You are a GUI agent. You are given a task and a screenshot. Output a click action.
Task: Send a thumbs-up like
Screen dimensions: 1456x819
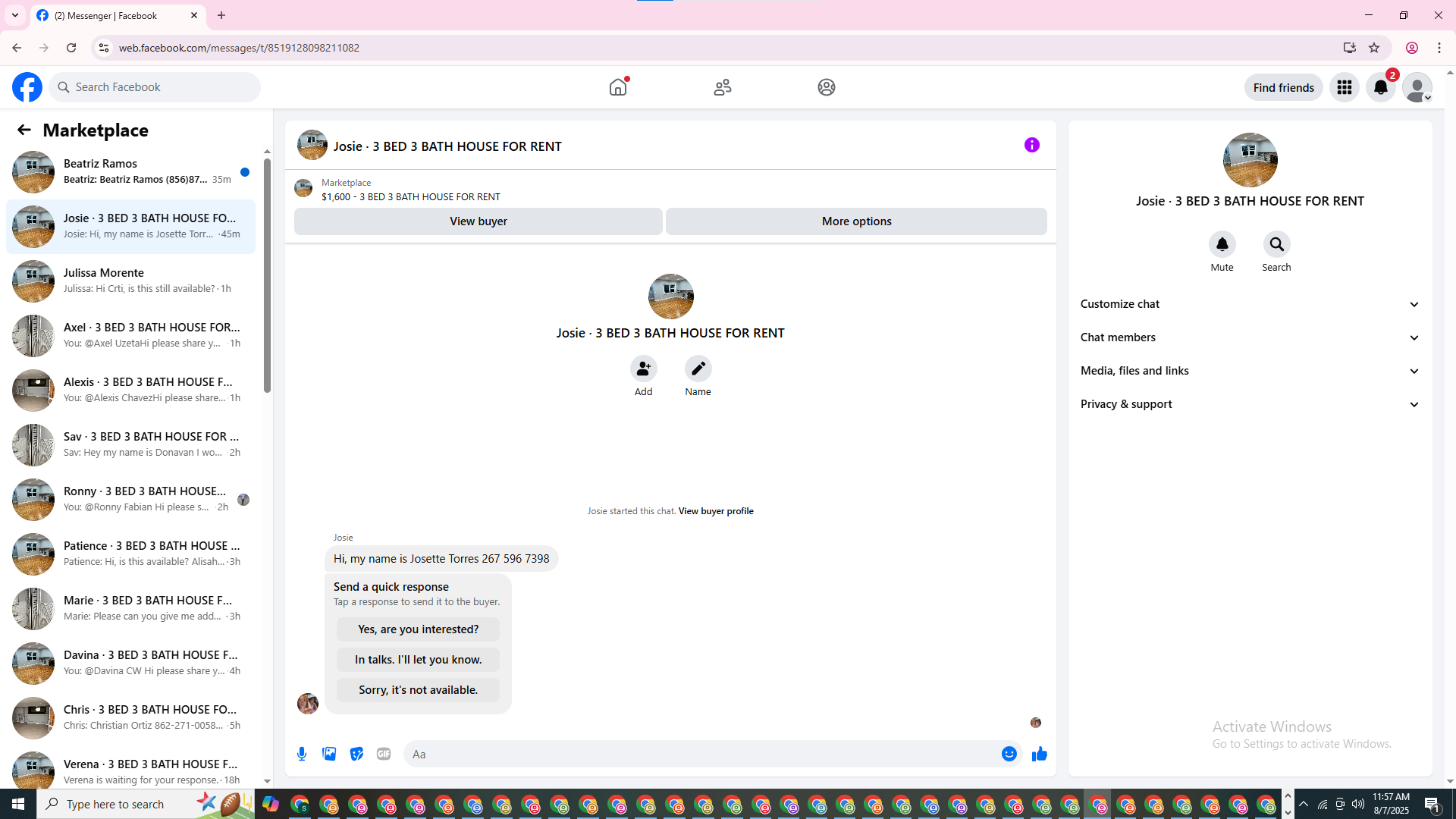pyautogui.click(x=1039, y=754)
